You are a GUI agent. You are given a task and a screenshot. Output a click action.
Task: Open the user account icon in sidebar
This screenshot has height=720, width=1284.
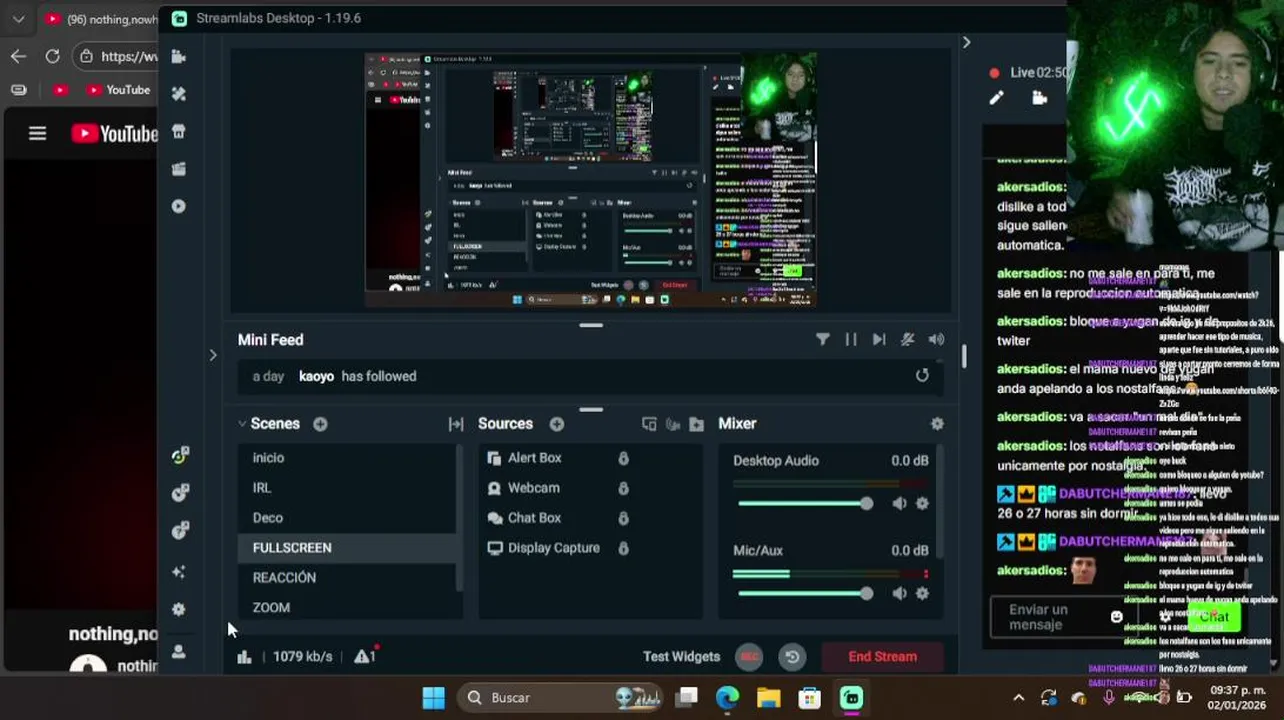coord(179,651)
